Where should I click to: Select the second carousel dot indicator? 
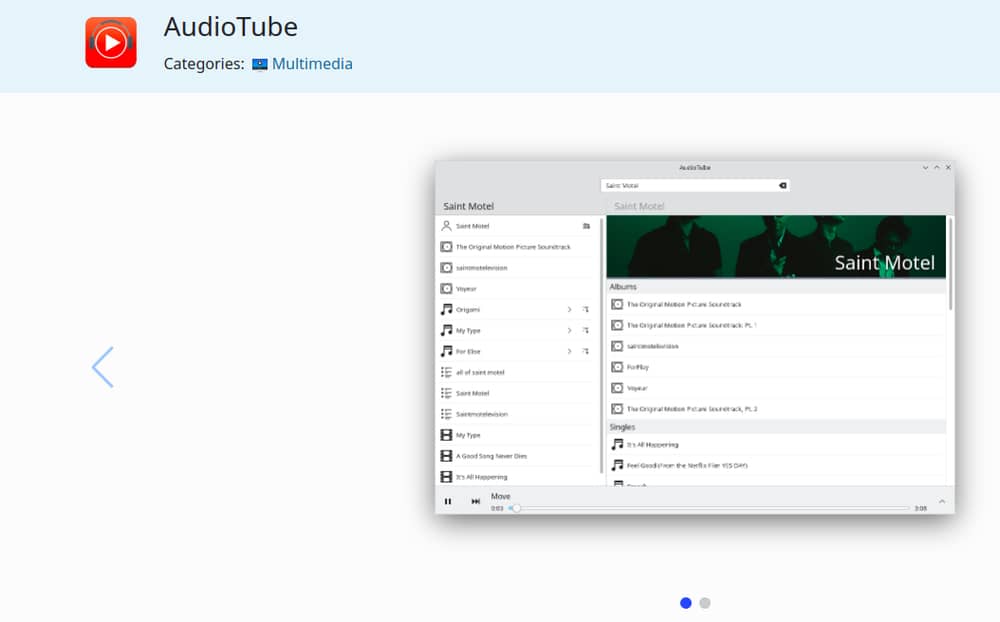(x=705, y=603)
